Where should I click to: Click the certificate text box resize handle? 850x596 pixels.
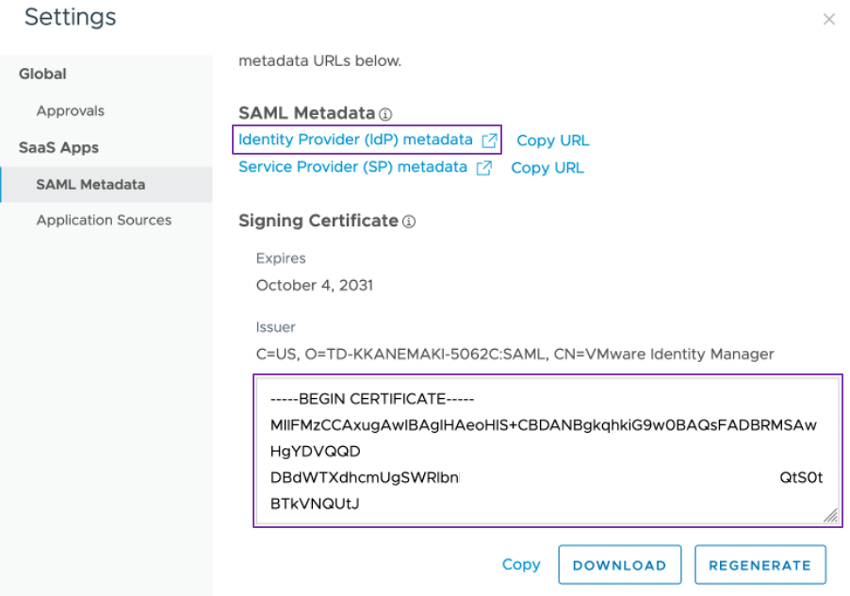(x=830, y=514)
